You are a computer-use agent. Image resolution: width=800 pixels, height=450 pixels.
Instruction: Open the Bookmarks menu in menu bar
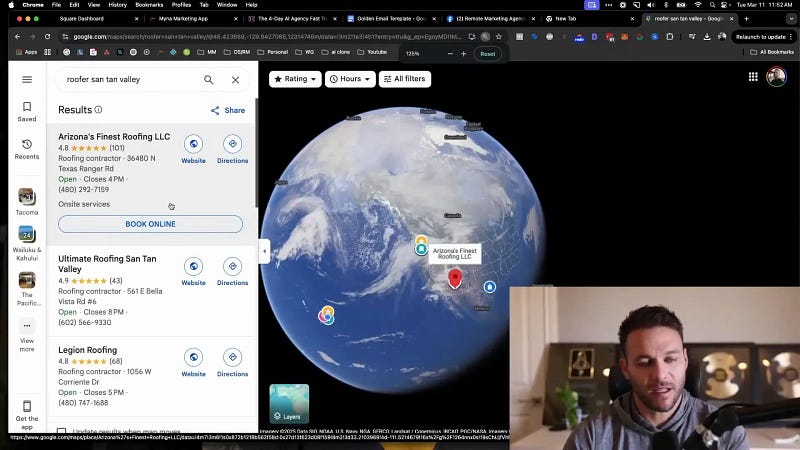(149, 5)
